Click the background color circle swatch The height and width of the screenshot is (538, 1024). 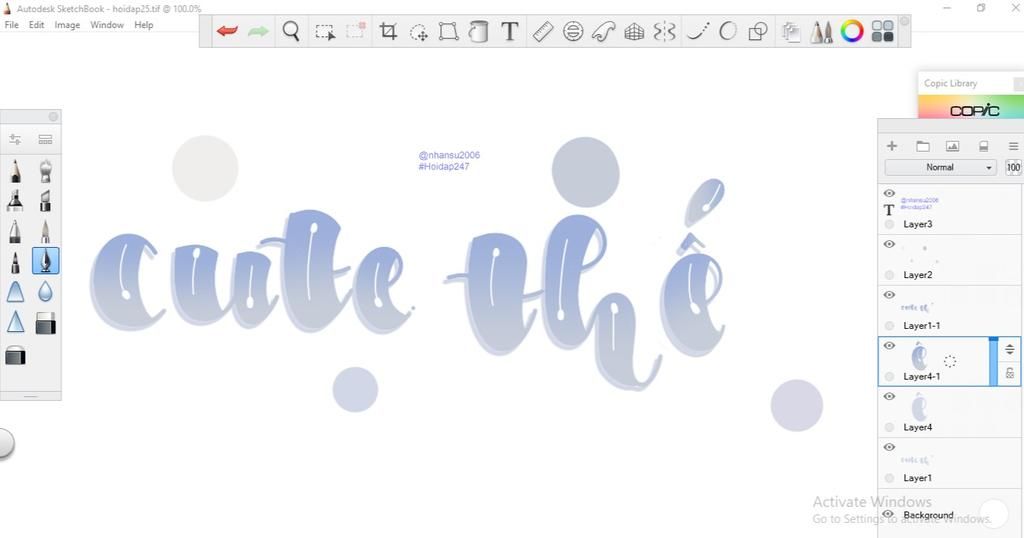point(993,513)
